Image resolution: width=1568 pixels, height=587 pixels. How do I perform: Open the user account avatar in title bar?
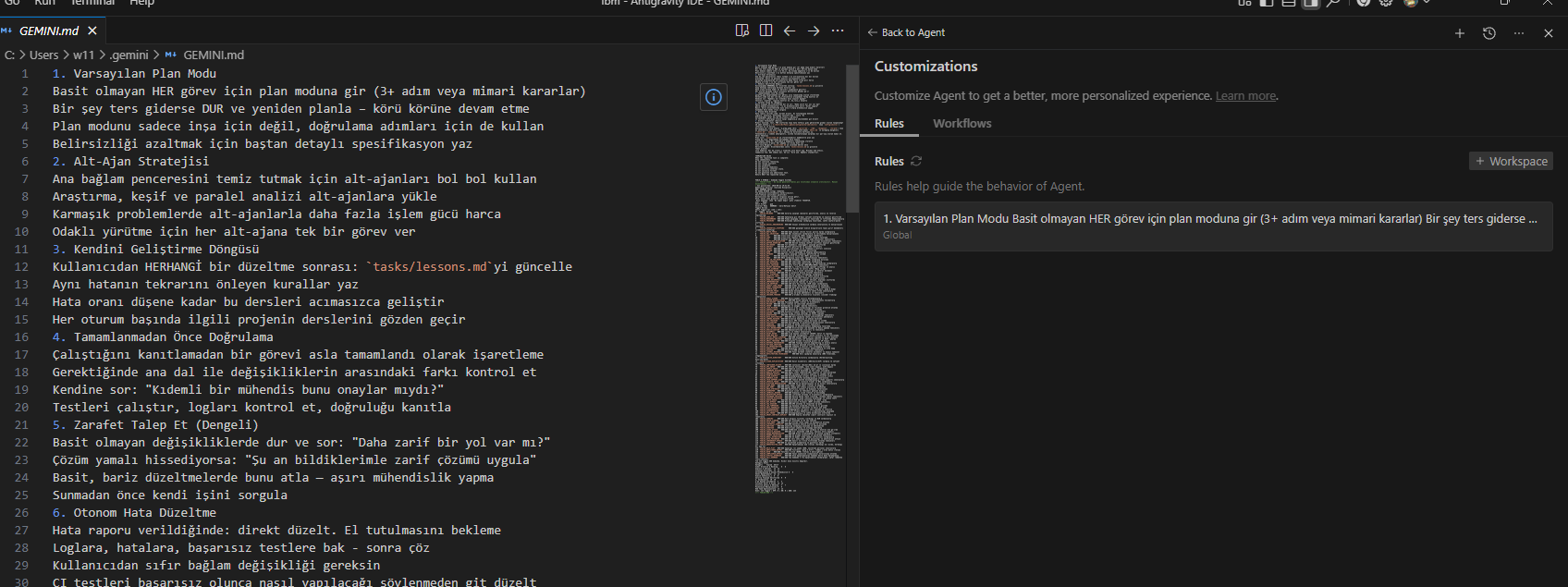point(1410,3)
